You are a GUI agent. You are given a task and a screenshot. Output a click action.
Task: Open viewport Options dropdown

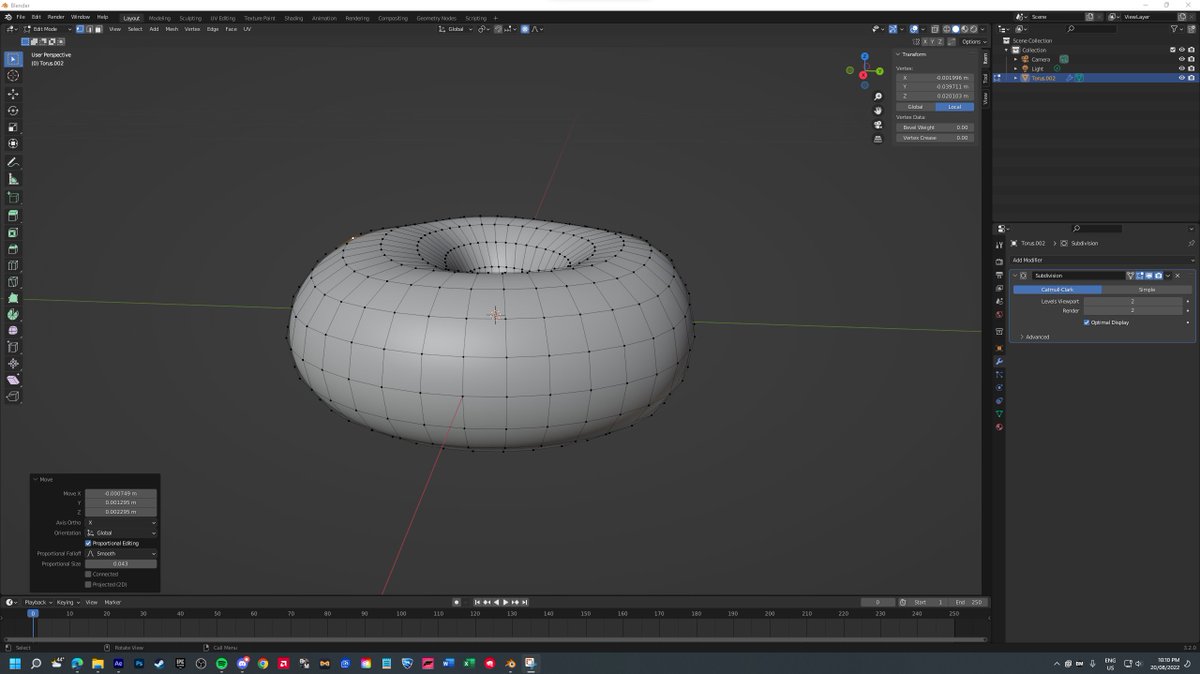tap(973, 42)
